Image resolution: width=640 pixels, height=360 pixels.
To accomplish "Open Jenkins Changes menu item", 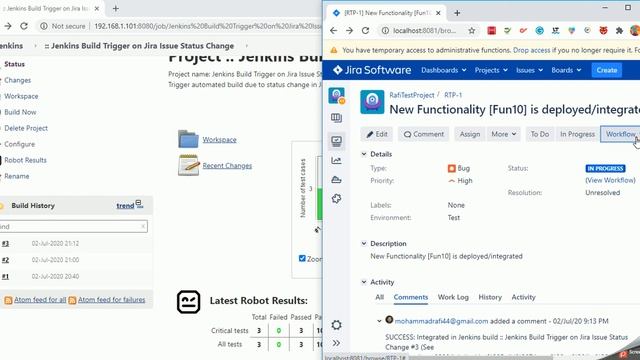I will 18,80.
